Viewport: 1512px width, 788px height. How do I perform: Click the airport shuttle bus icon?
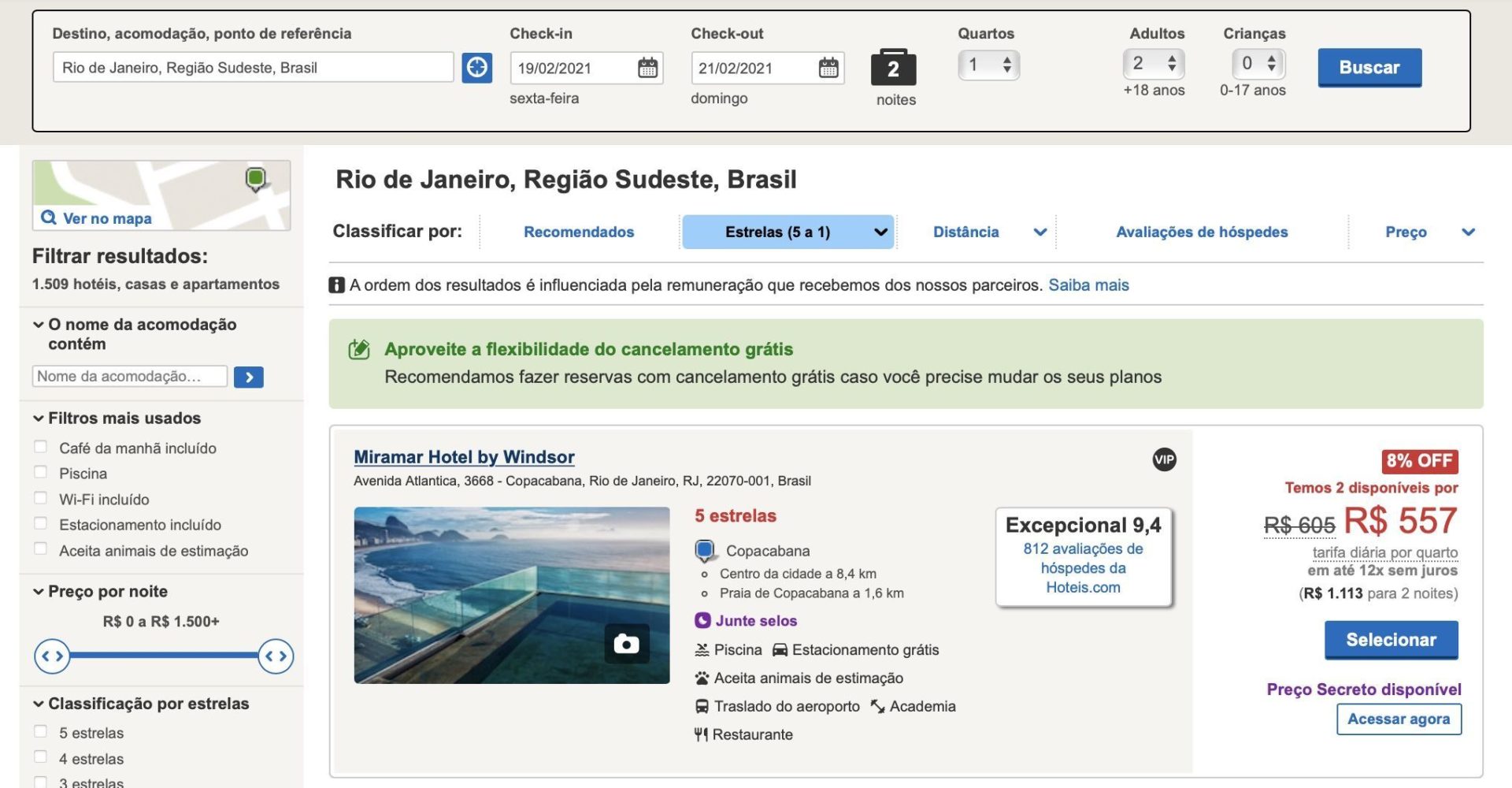click(702, 707)
